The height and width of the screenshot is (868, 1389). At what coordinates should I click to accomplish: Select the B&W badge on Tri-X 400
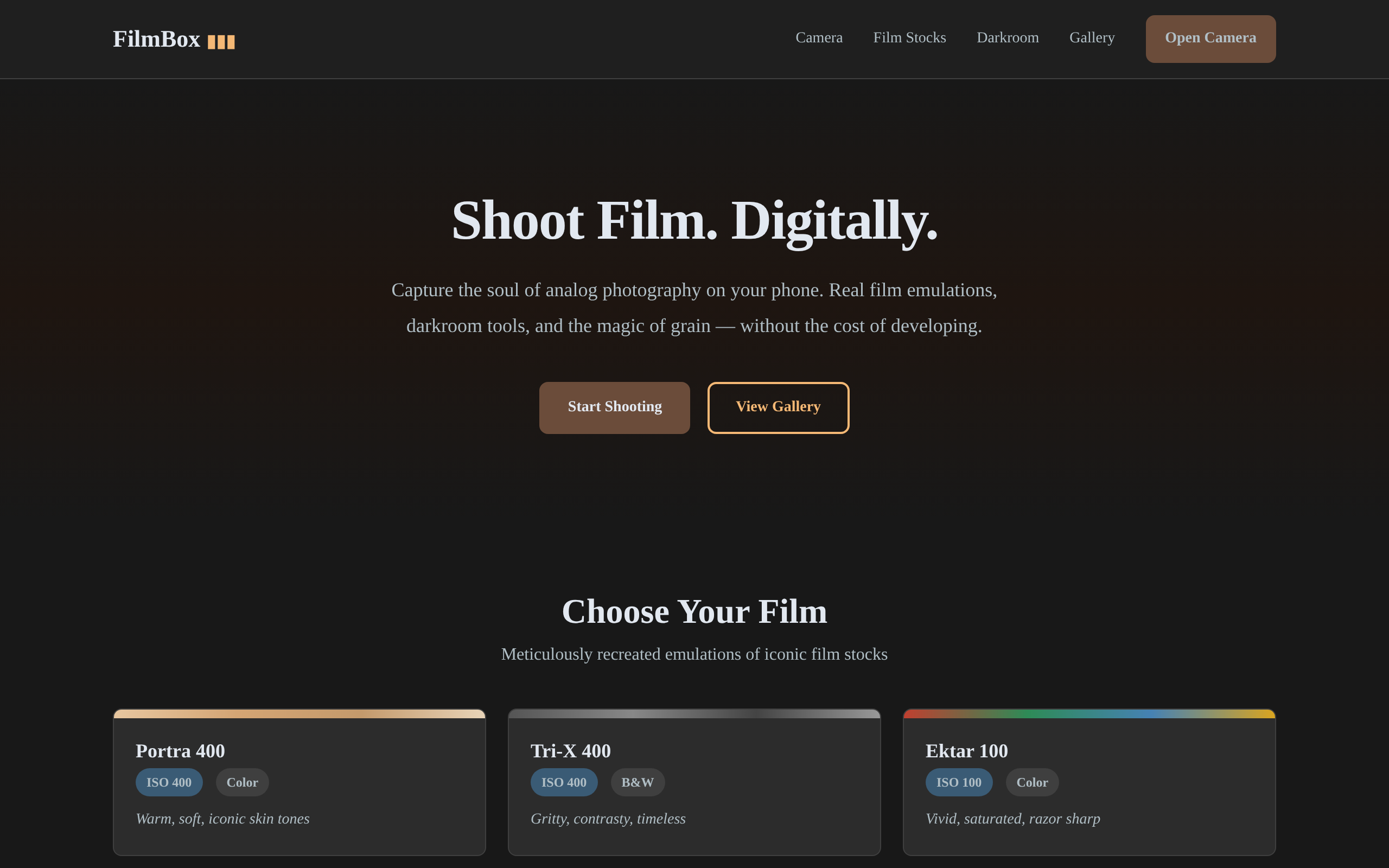click(x=637, y=782)
